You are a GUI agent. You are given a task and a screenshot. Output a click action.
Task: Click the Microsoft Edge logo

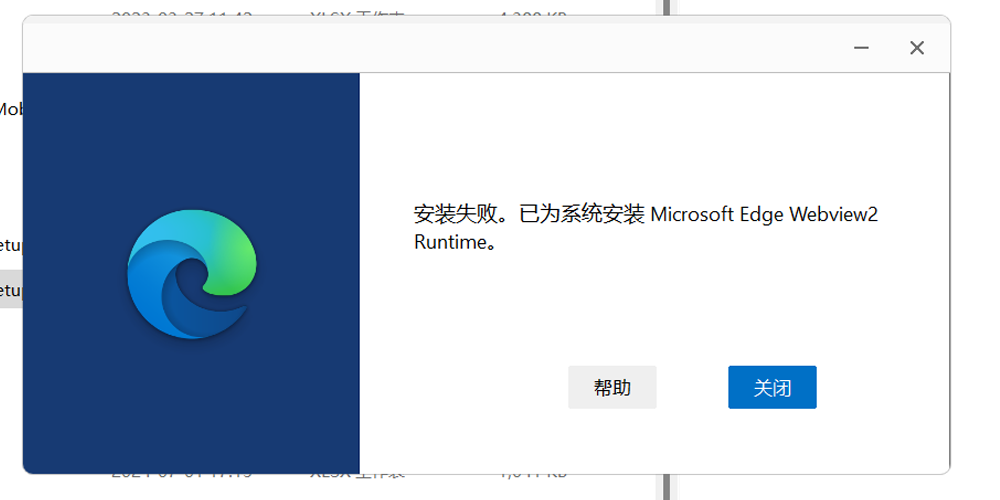[x=192, y=274]
